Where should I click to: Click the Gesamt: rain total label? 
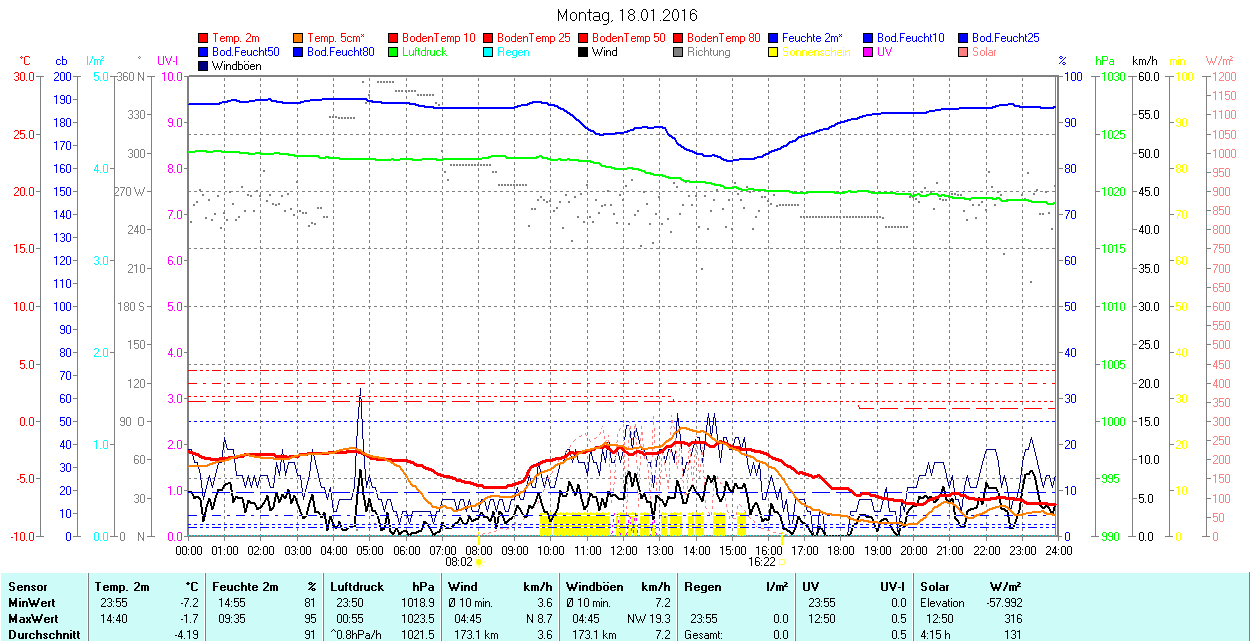tap(703, 635)
